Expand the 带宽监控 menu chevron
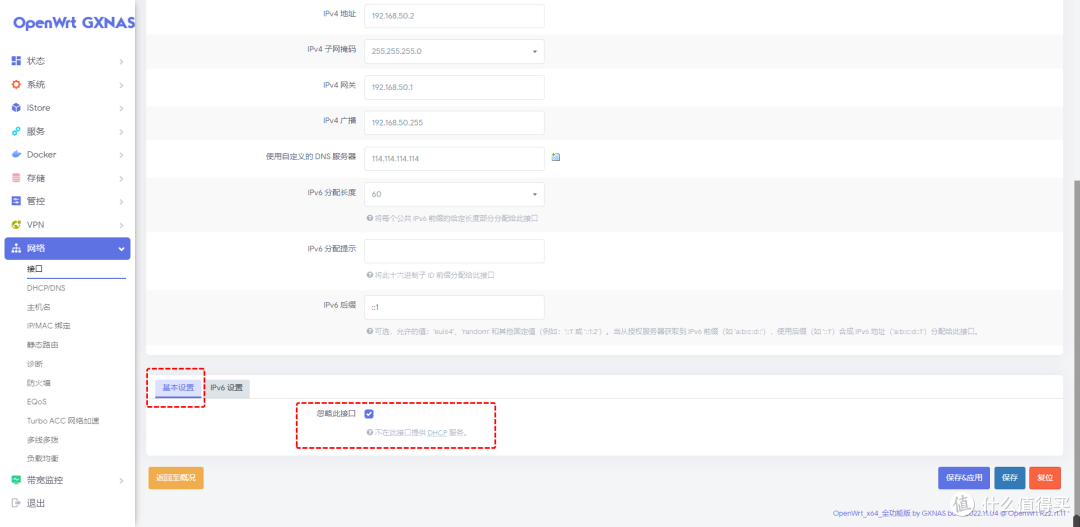This screenshot has height=527, width=1080. coord(121,480)
